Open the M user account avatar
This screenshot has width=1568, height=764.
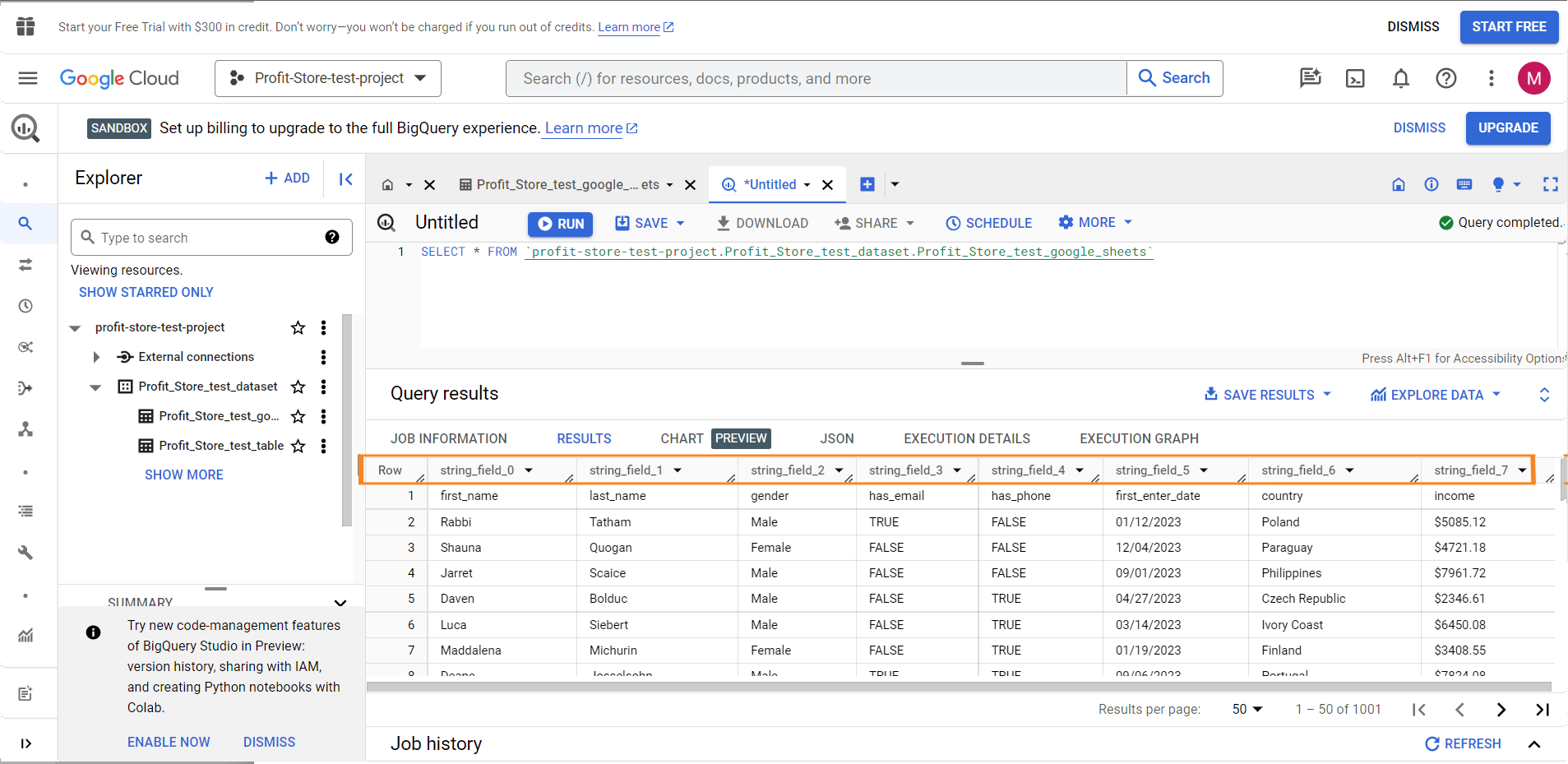pos(1534,78)
